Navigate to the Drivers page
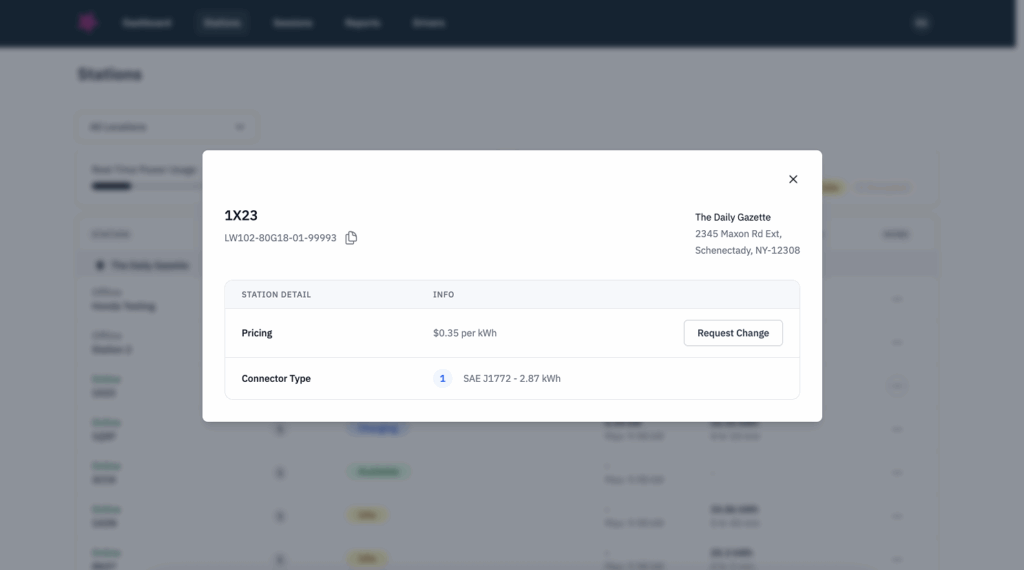This screenshot has height=570, width=1024. coord(429,23)
